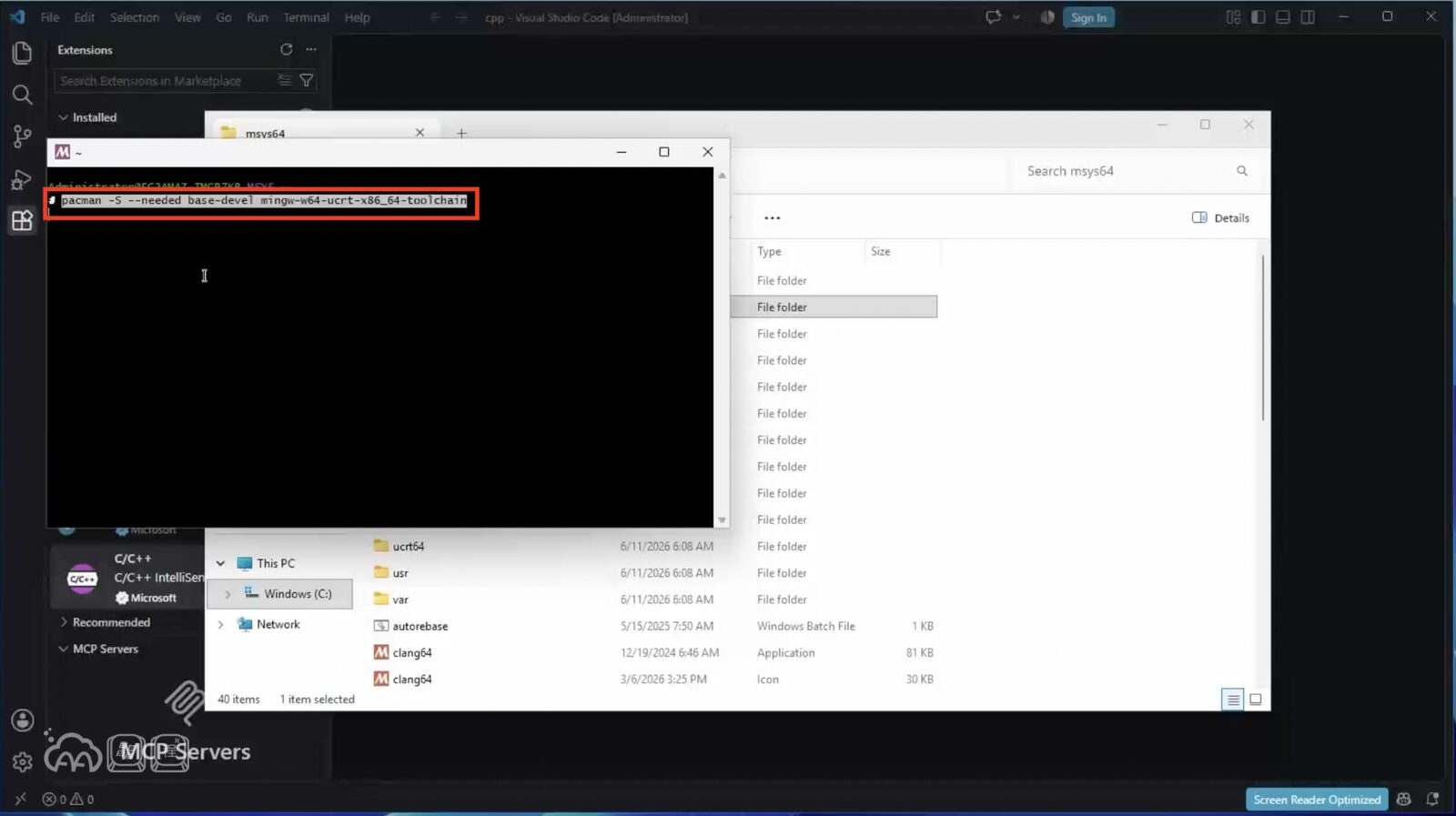This screenshot has width=1456, height=816.
Task: Show errors and warnings in status bar
Action: click(x=68, y=799)
